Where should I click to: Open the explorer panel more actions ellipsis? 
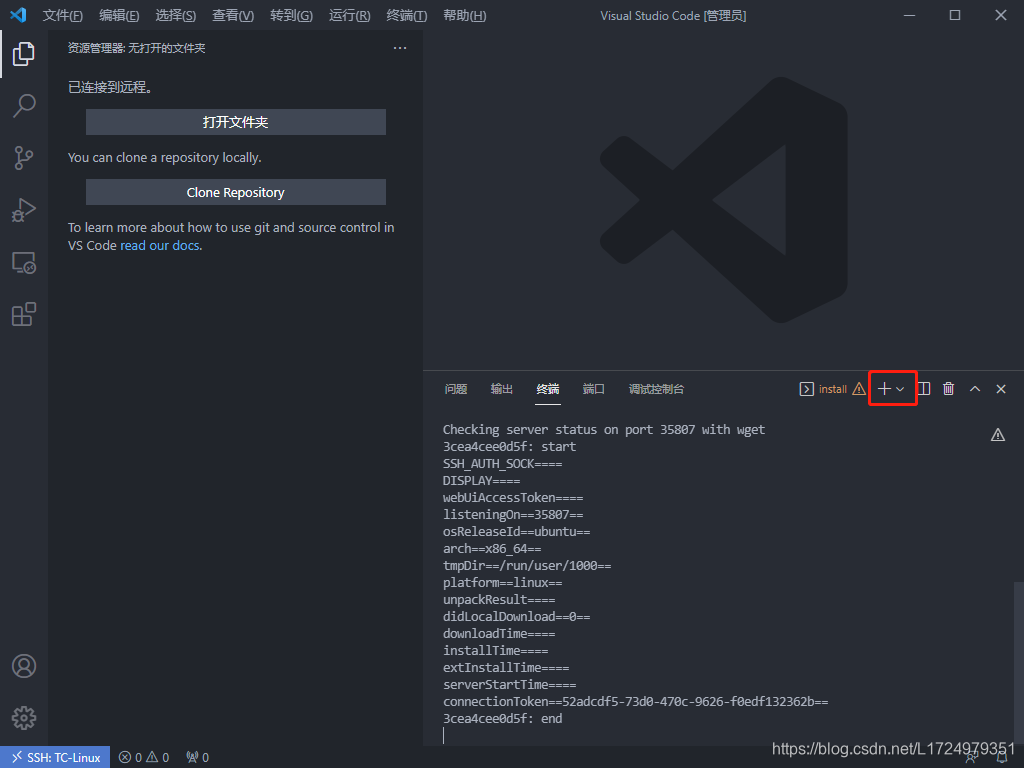point(400,48)
